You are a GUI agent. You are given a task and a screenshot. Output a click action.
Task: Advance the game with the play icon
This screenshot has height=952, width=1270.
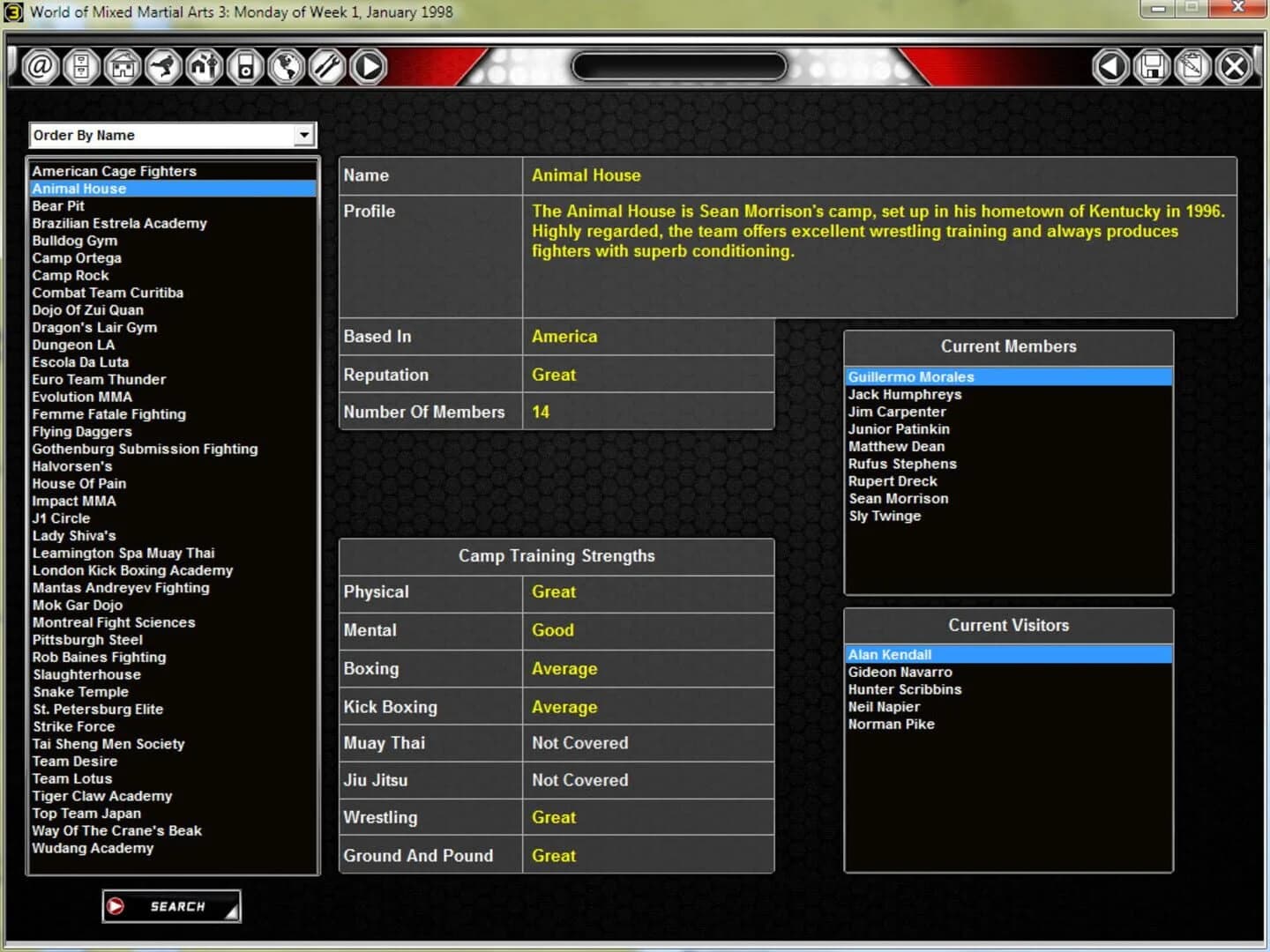coord(369,66)
